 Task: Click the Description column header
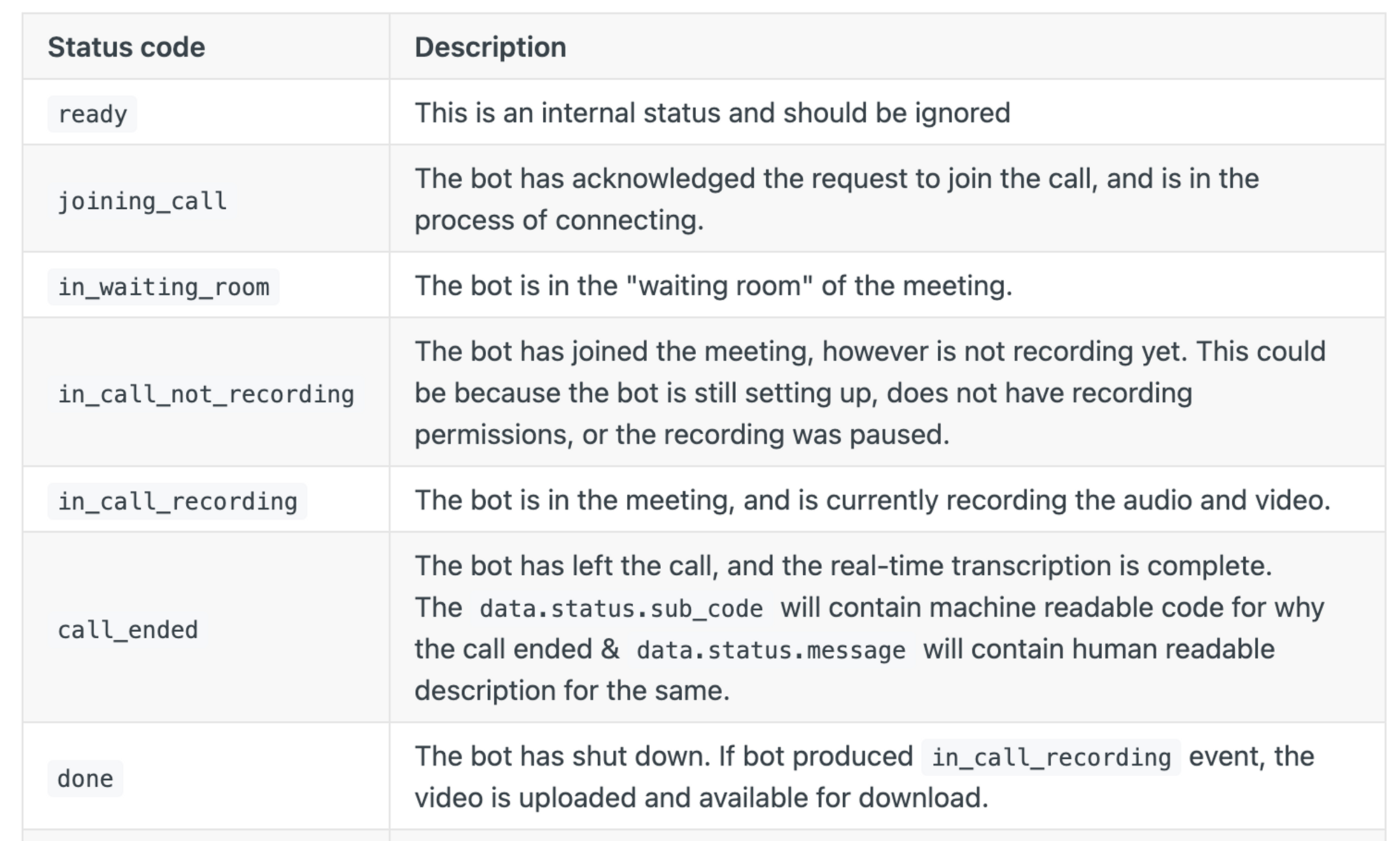490,48
